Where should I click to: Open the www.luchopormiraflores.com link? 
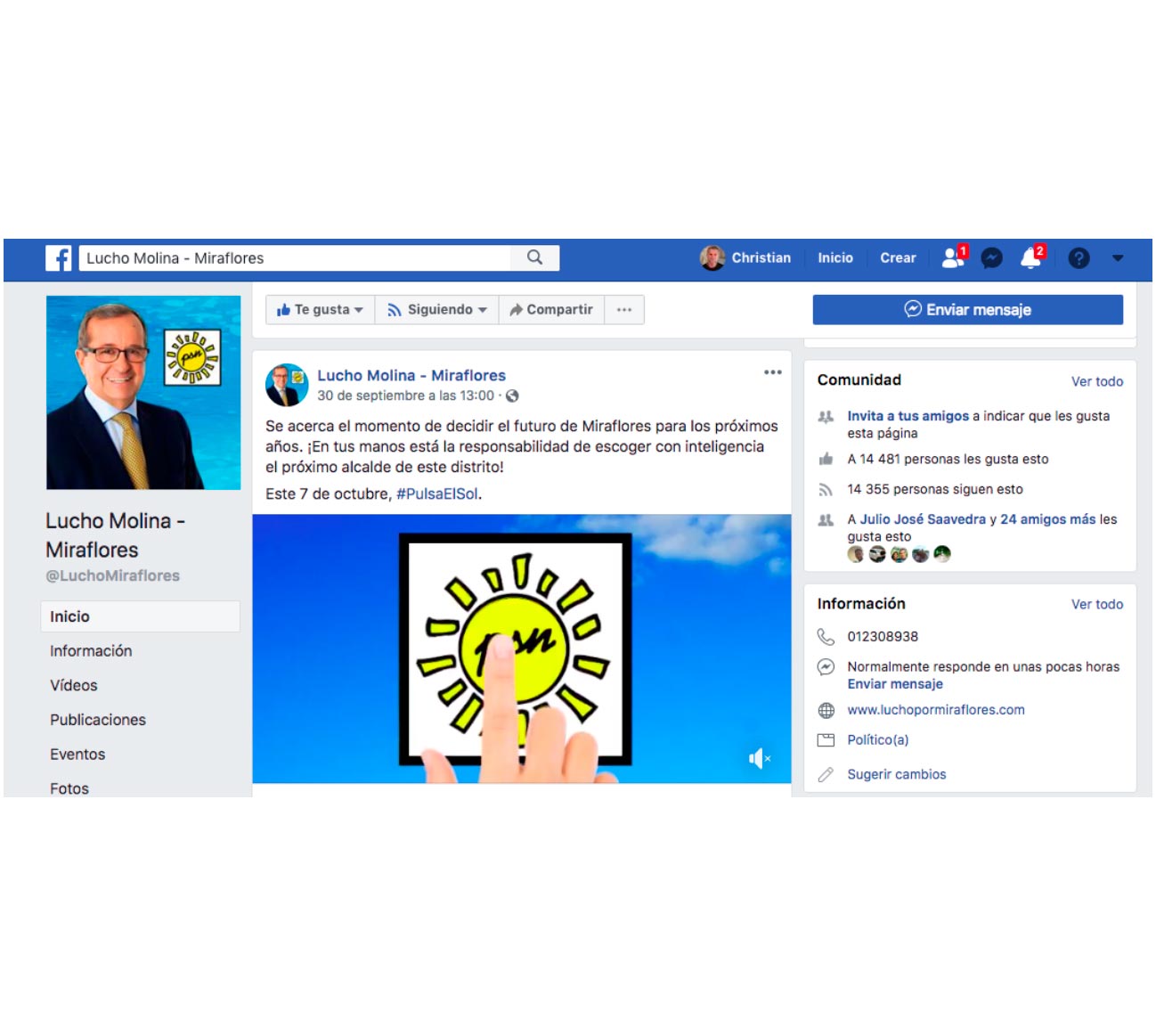(935, 710)
